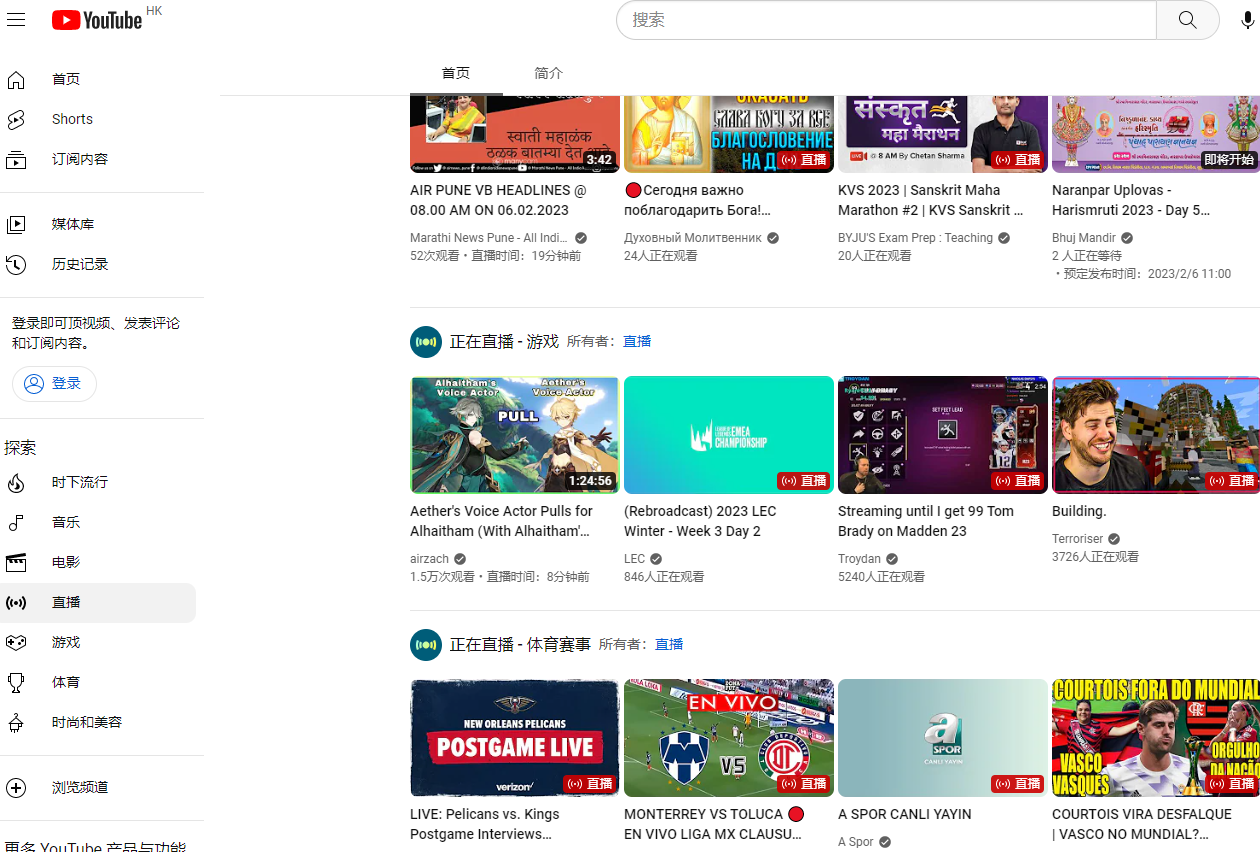Select the 首页 tab
The width and height of the screenshot is (1260, 852).
coord(456,73)
